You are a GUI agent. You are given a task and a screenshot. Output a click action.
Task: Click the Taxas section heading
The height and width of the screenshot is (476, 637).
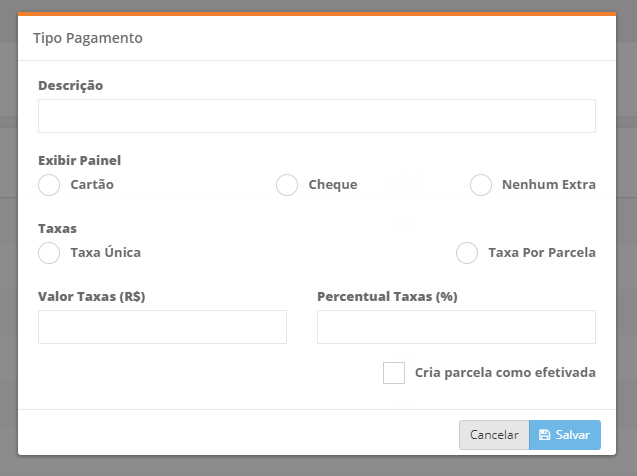(x=57, y=228)
